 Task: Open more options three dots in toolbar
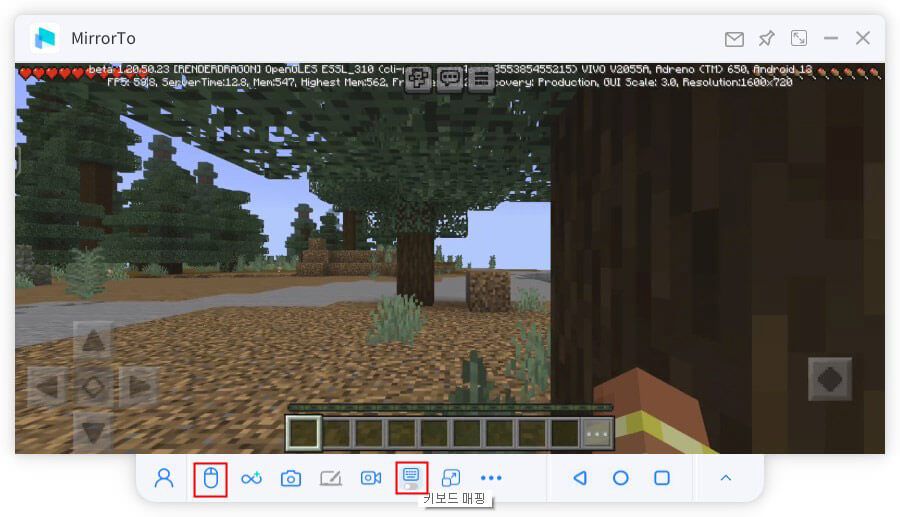pos(491,478)
